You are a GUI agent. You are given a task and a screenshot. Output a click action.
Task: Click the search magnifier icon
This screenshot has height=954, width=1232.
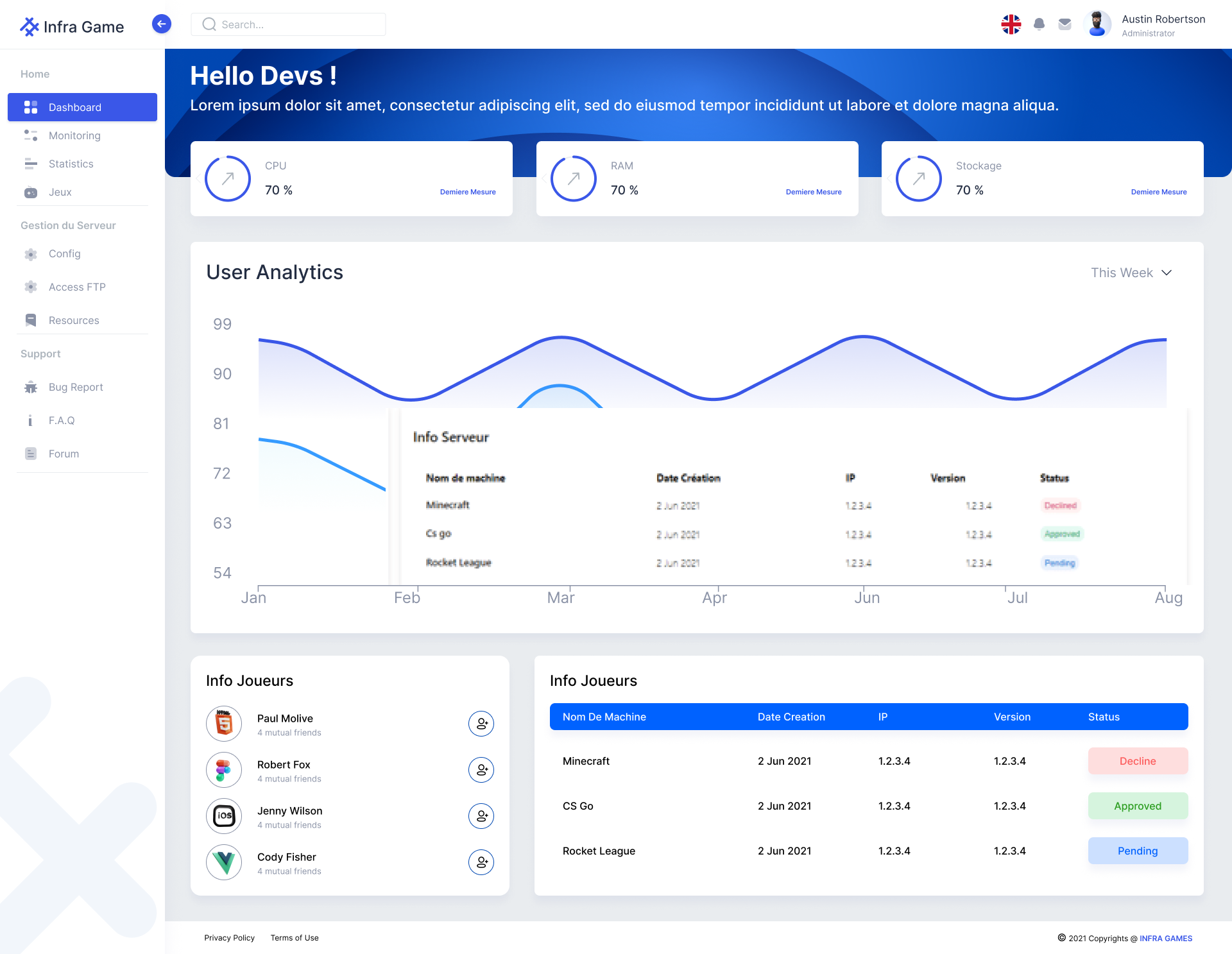tap(209, 24)
